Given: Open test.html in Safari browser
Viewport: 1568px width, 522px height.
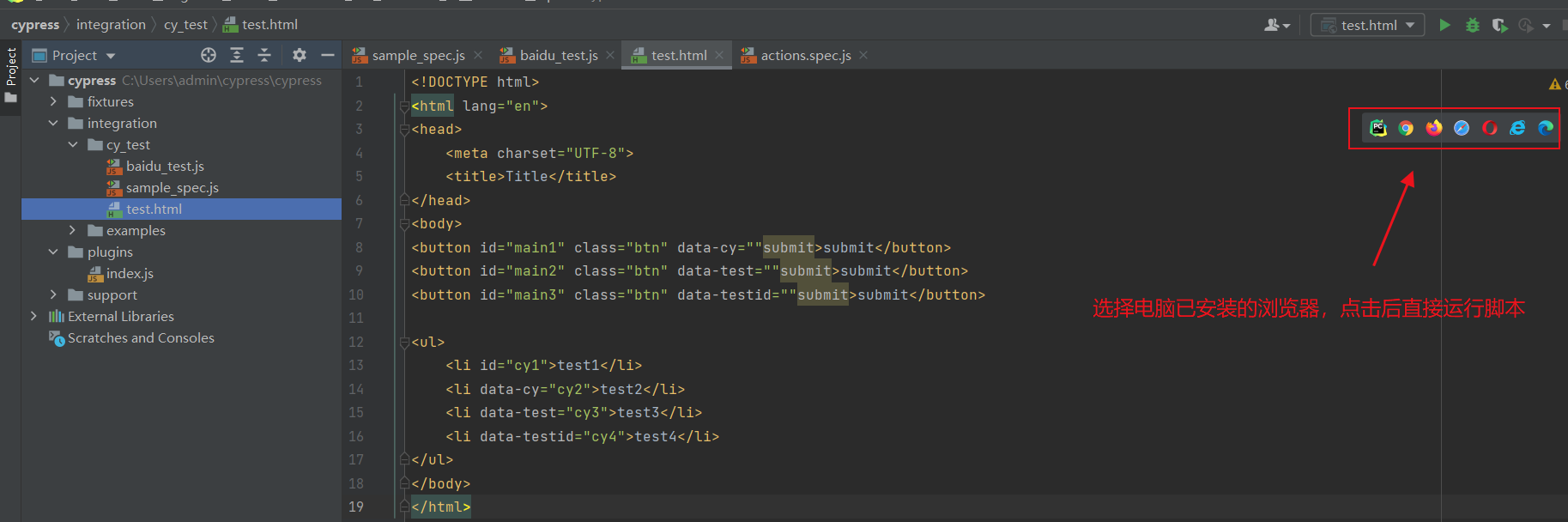Looking at the screenshot, I should coord(1462,128).
